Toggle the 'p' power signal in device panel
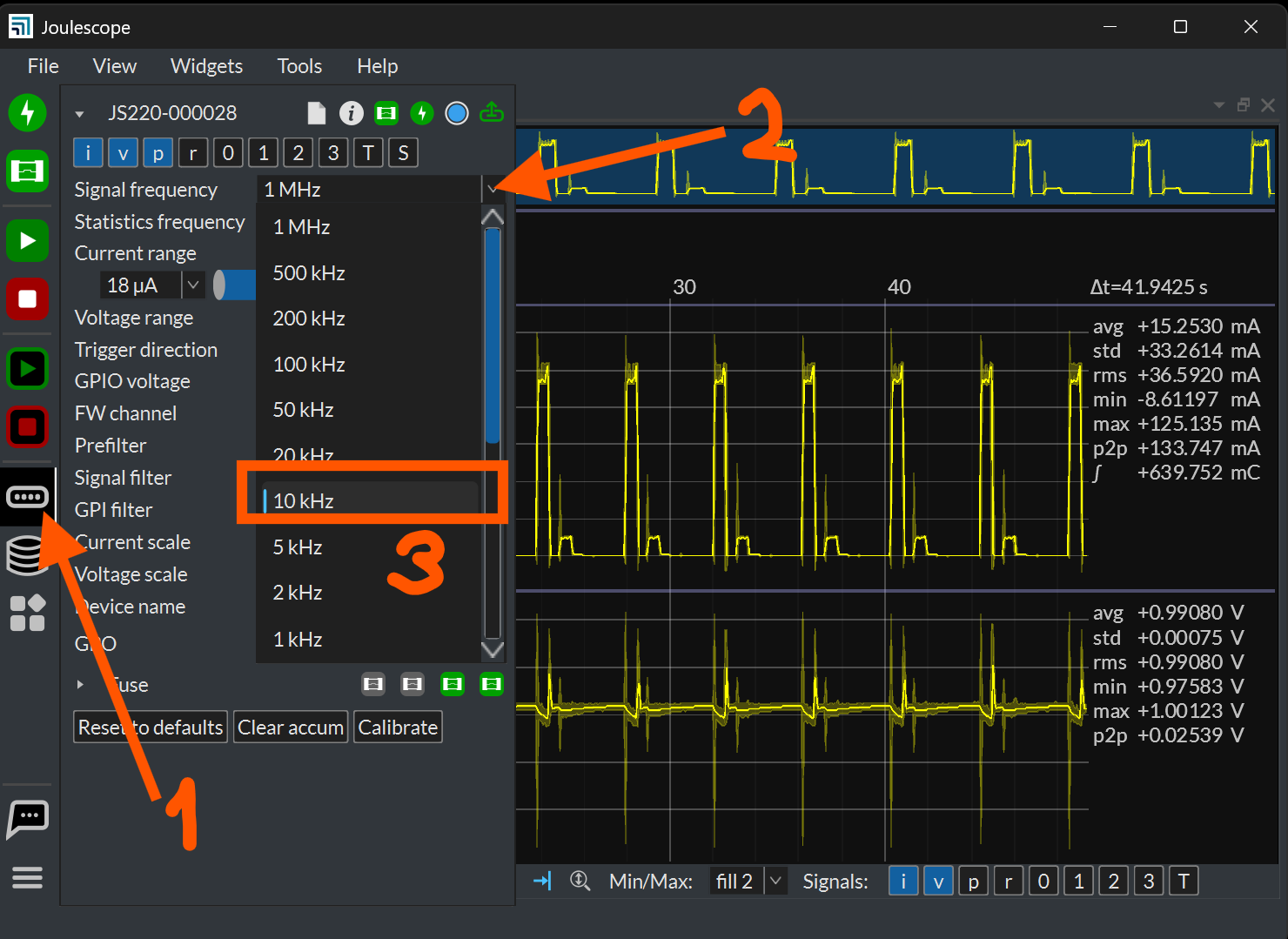 pos(158,153)
